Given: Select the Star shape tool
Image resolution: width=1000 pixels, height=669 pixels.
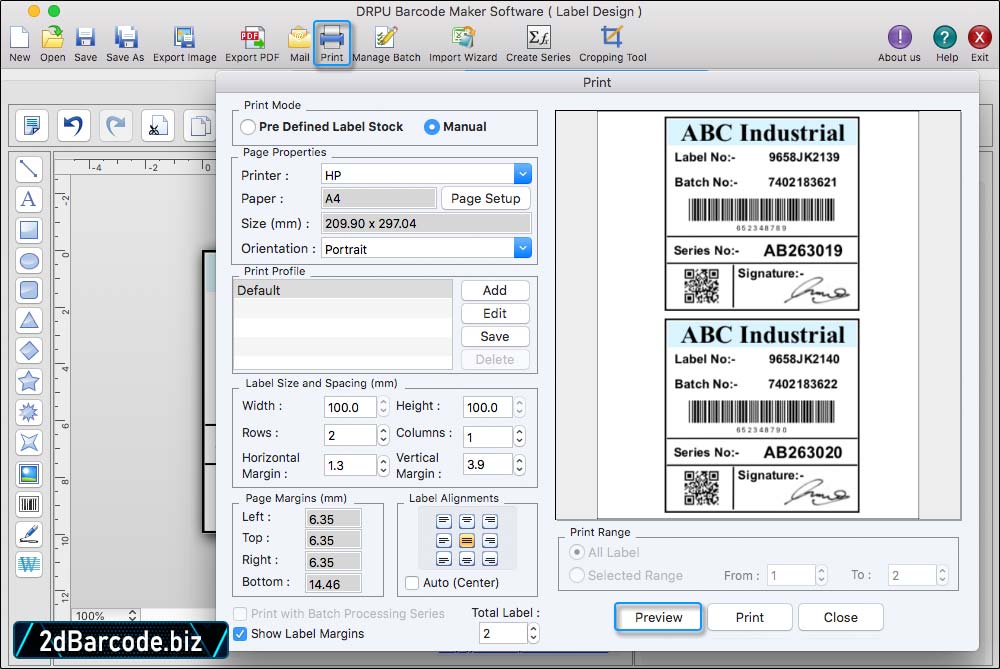Looking at the screenshot, I should 29,381.
